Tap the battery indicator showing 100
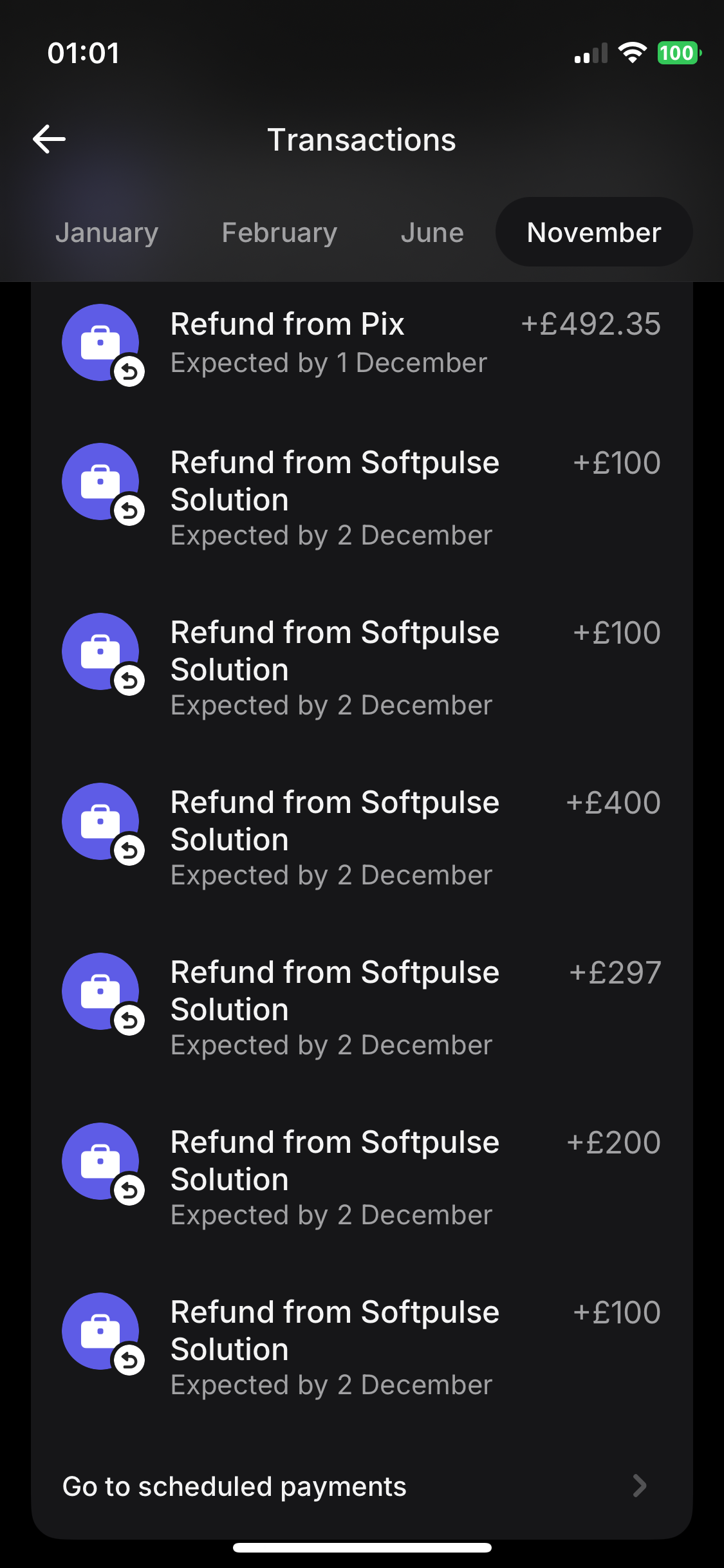This screenshot has width=724, height=1568. coord(678,53)
